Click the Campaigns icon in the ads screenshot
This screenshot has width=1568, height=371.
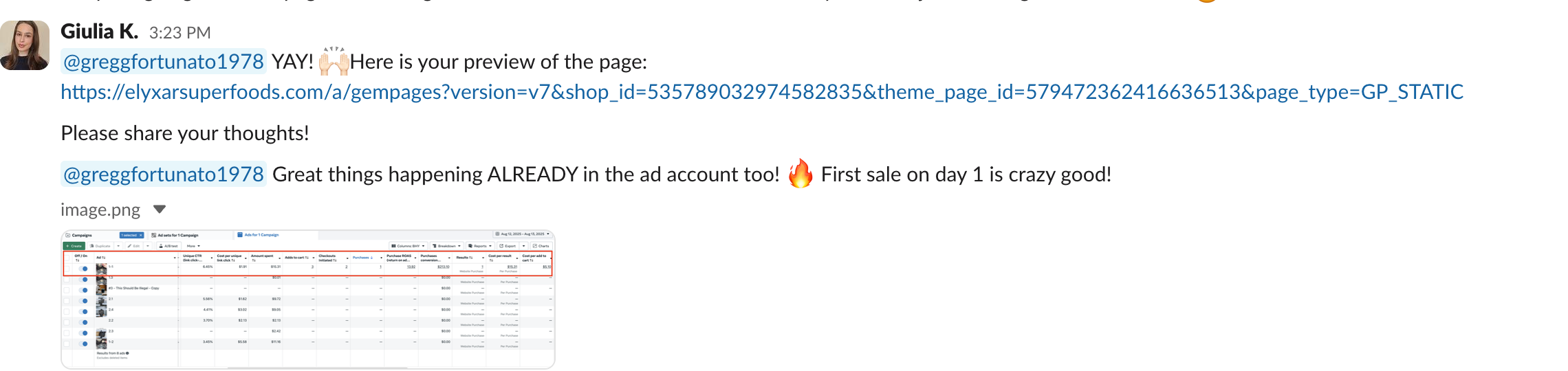67,235
